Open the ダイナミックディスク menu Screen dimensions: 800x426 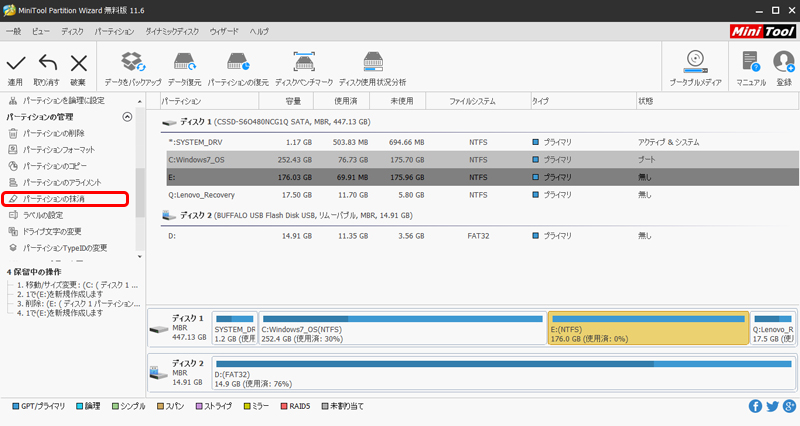(x=171, y=32)
